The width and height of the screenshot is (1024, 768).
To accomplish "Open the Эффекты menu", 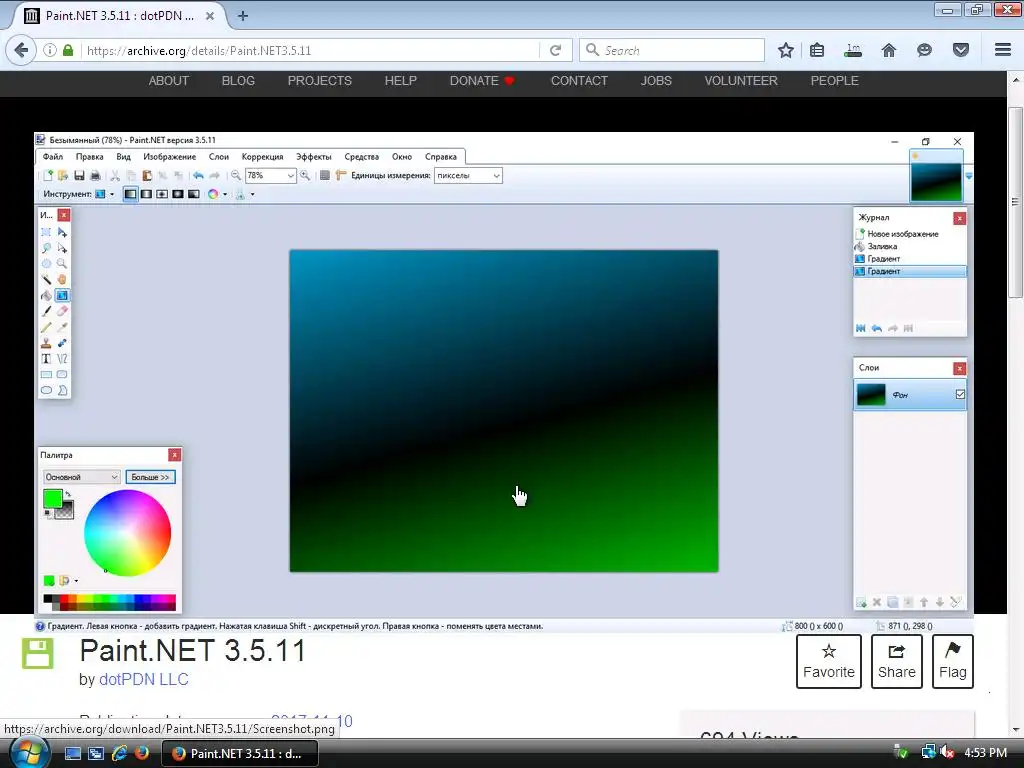I will 313,157.
